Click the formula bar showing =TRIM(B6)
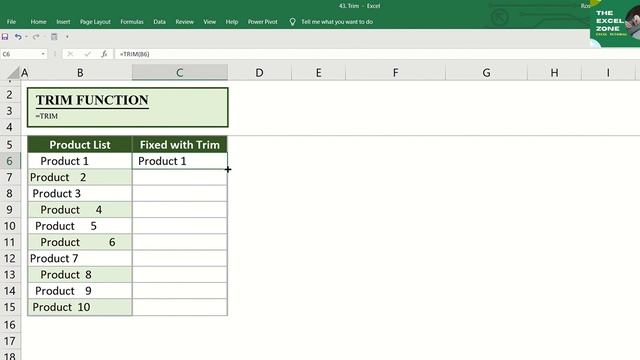640x360 pixels. 377,54
